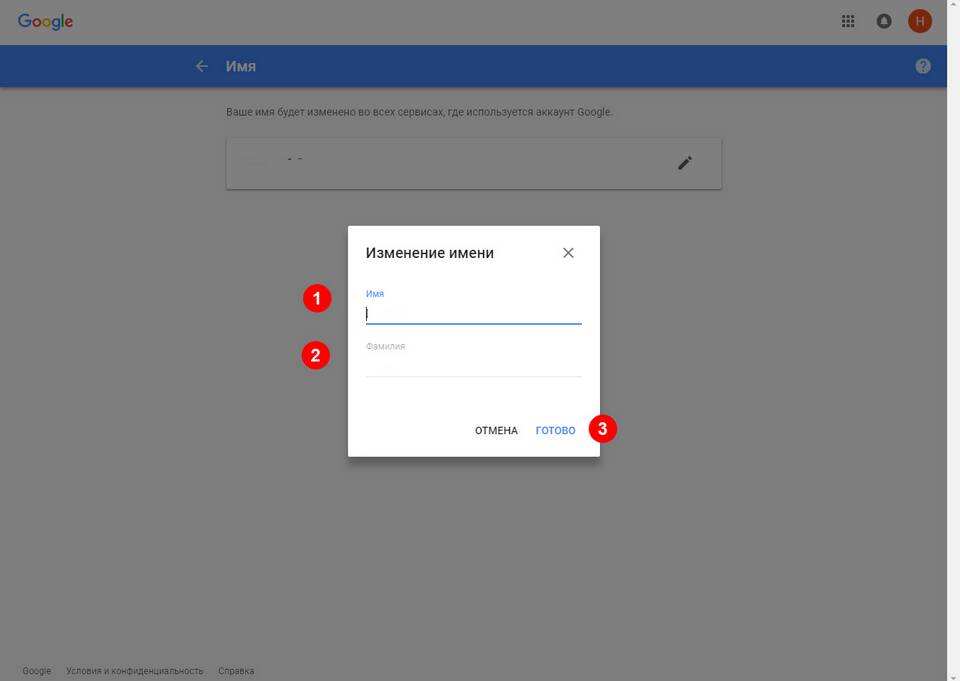This screenshot has height=681, width=960.
Task: Focus the Имя first name field
Action: tap(473, 314)
